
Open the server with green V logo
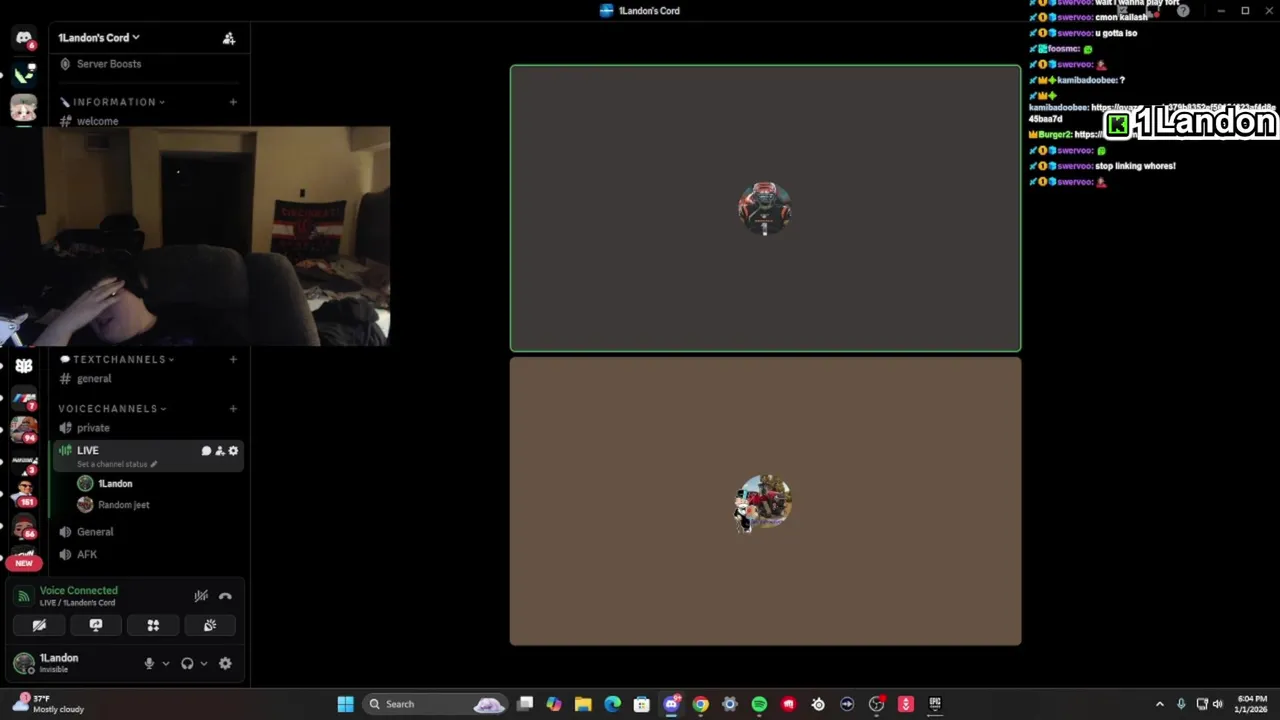point(24,73)
